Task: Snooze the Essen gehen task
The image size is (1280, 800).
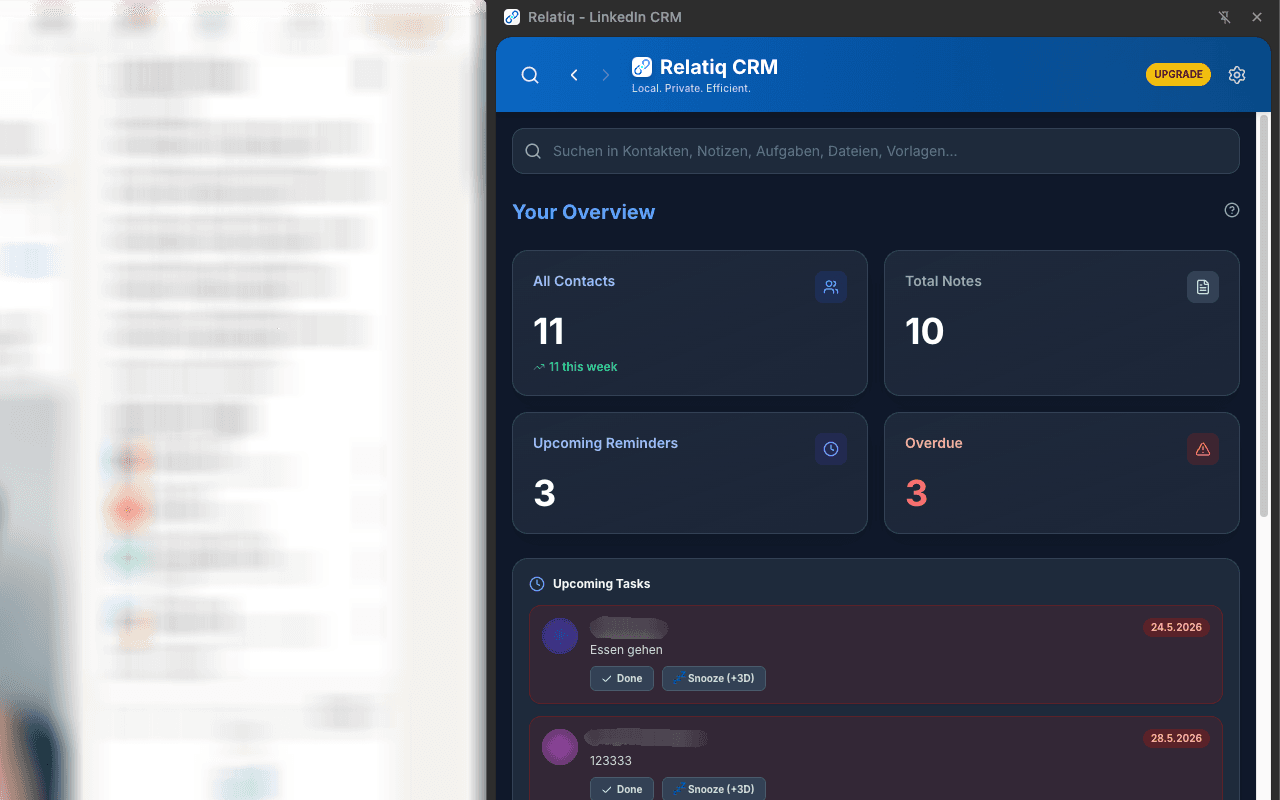Action: (714, 678)
